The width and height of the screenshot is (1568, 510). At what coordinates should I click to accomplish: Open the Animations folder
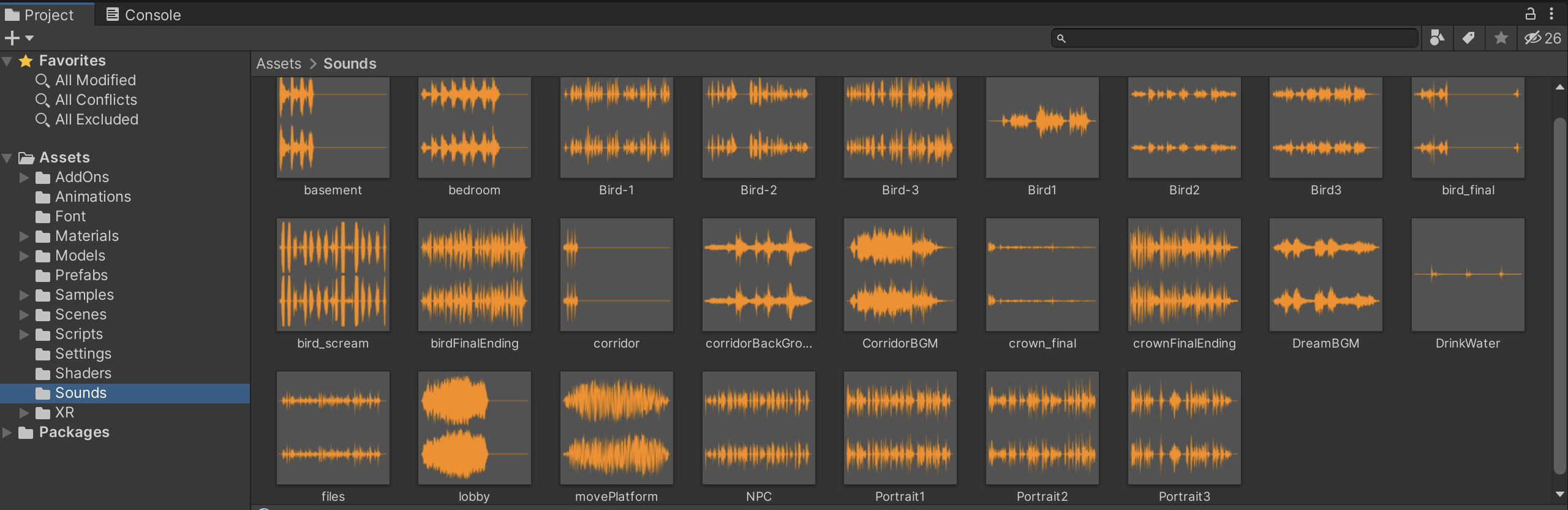tap(83, 197)
